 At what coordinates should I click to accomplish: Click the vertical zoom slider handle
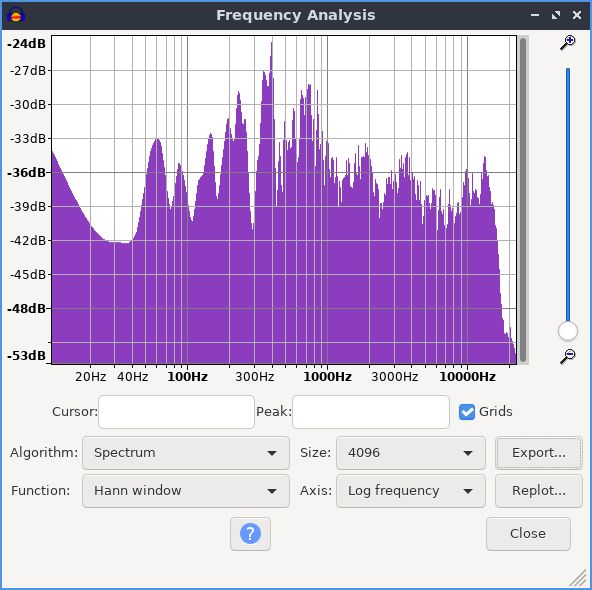coord(567,331)
